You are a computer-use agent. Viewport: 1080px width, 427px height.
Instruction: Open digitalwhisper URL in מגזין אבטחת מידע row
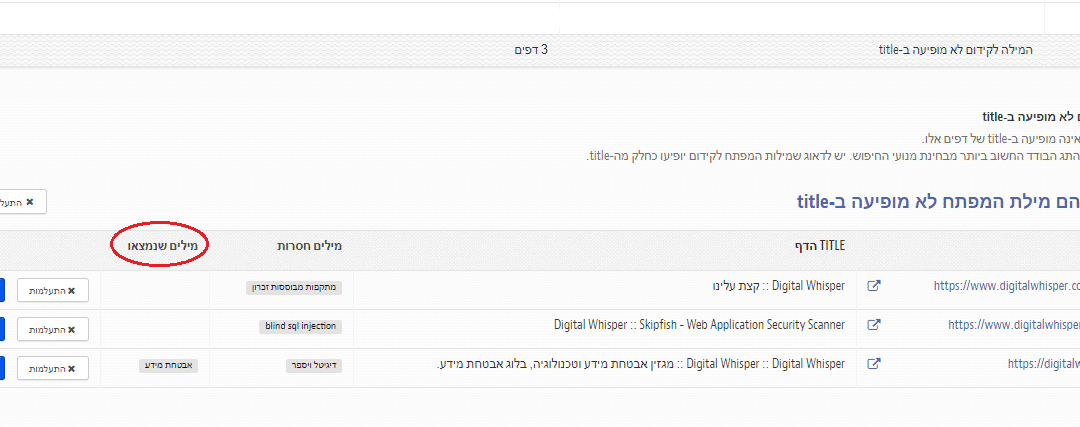(1043, 364)
